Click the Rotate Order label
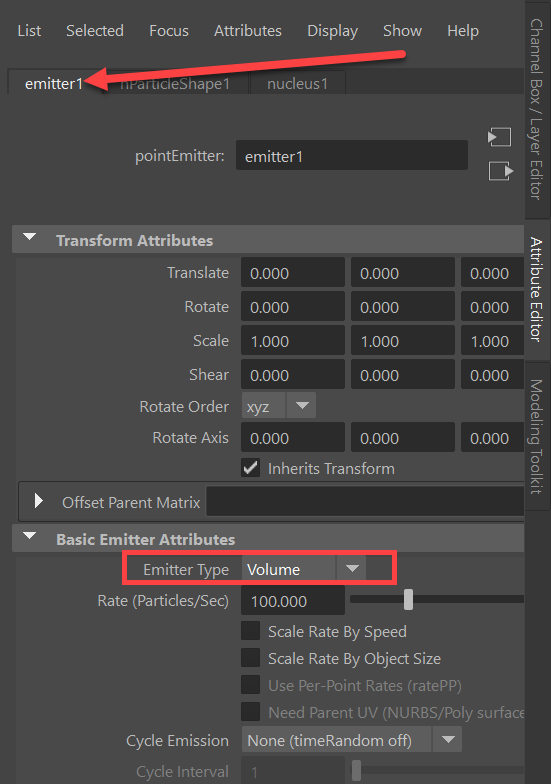 (x=184, y=406)
